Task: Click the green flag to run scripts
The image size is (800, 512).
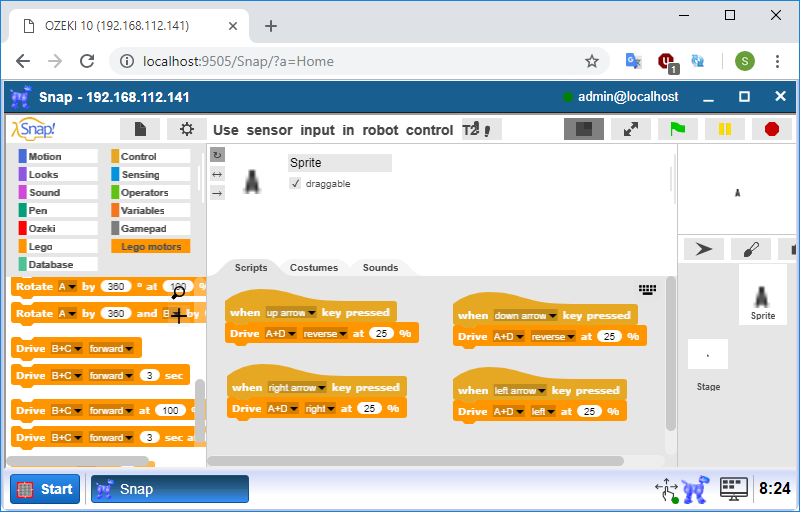Action: 678,129
